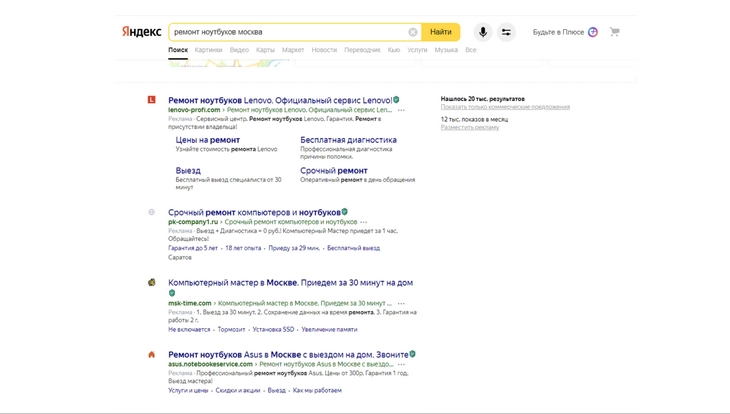Click the 18 лет опыта link
730x414 pixels.
pos(243,248)
